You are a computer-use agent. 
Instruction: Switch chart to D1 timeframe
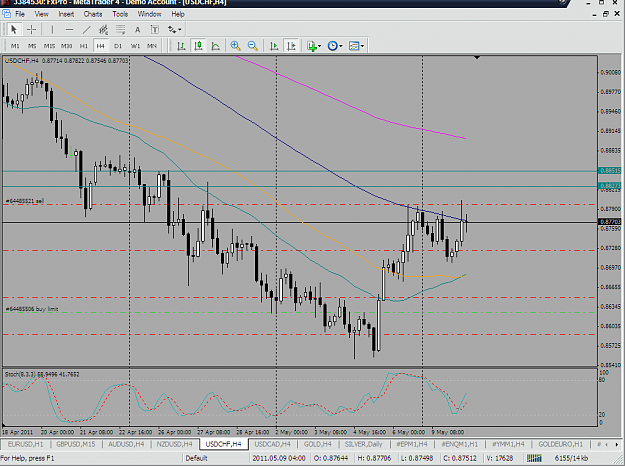[x=118, y=46]
